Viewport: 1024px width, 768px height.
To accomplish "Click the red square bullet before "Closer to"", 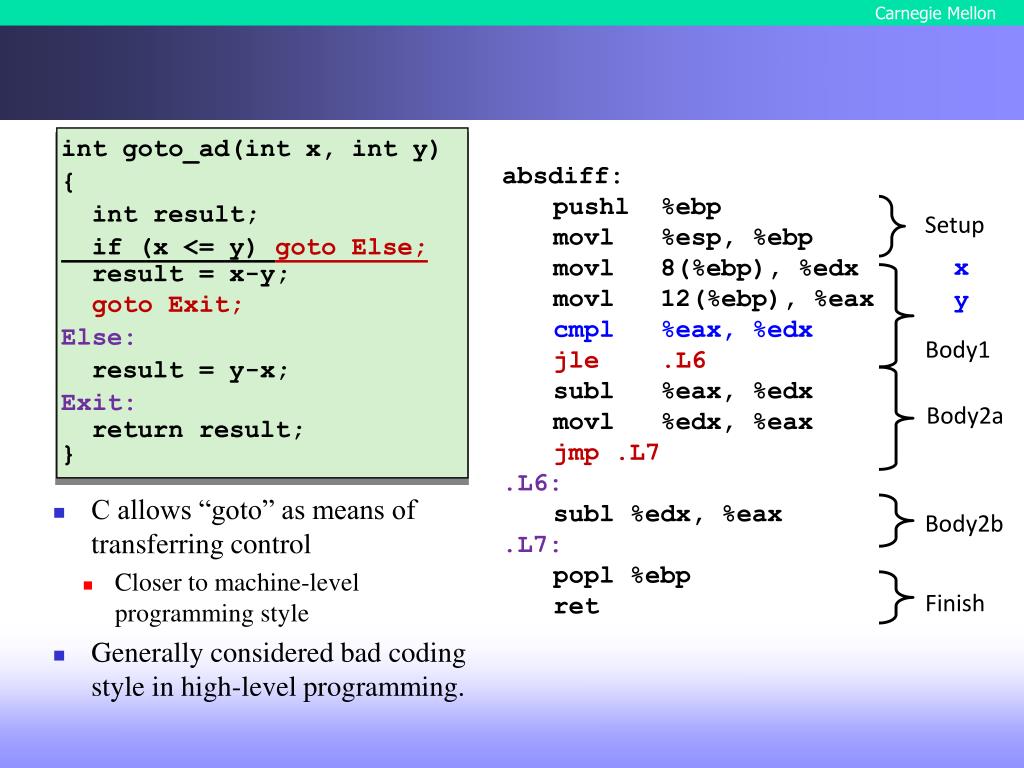I will click(x=88, y=584).
